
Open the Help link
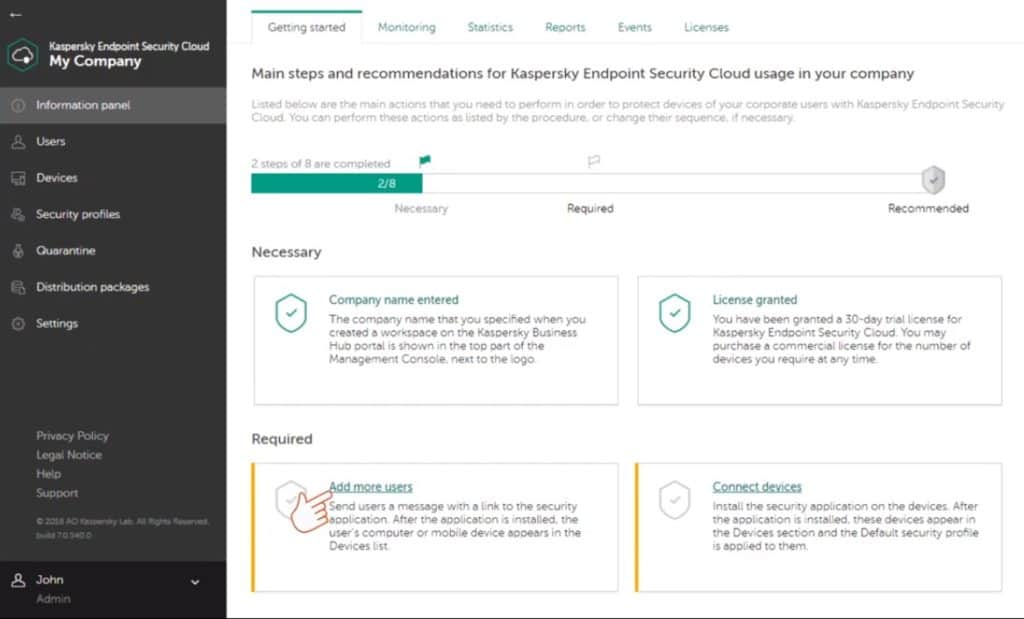pyautogui.click(x=48, y=473)
